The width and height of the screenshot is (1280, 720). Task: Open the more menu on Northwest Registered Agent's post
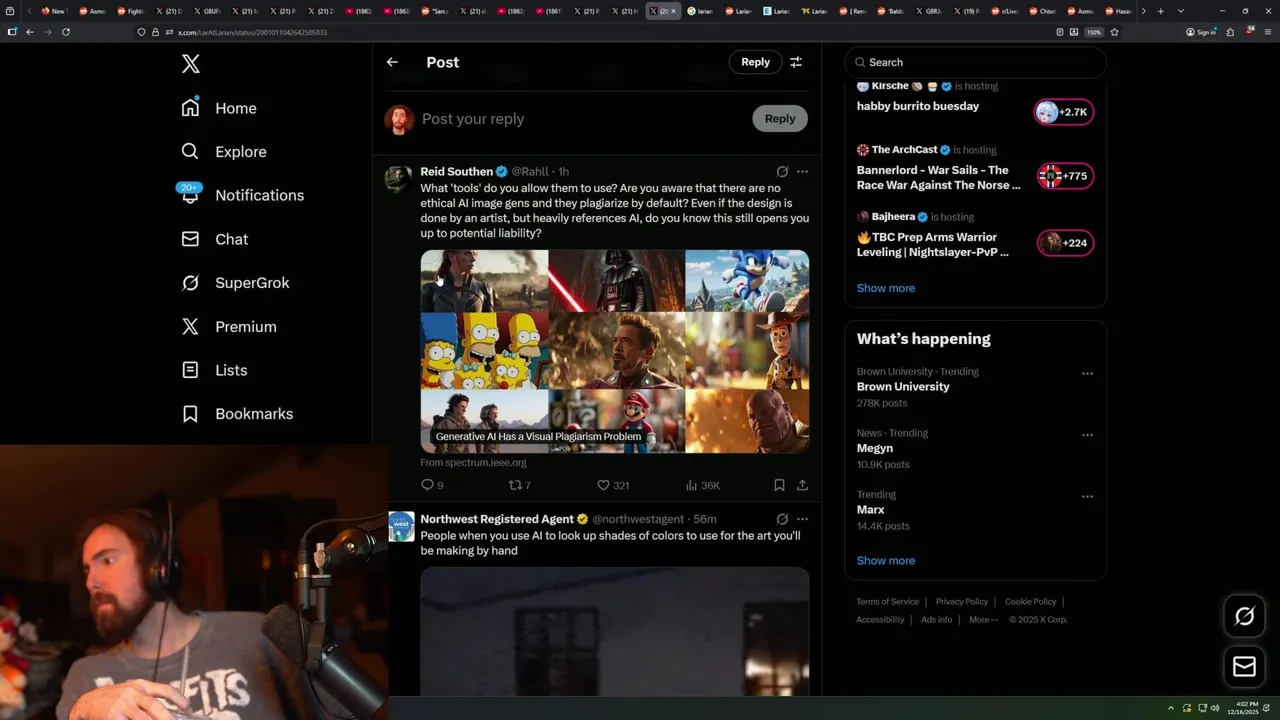(x=802, y=519)
